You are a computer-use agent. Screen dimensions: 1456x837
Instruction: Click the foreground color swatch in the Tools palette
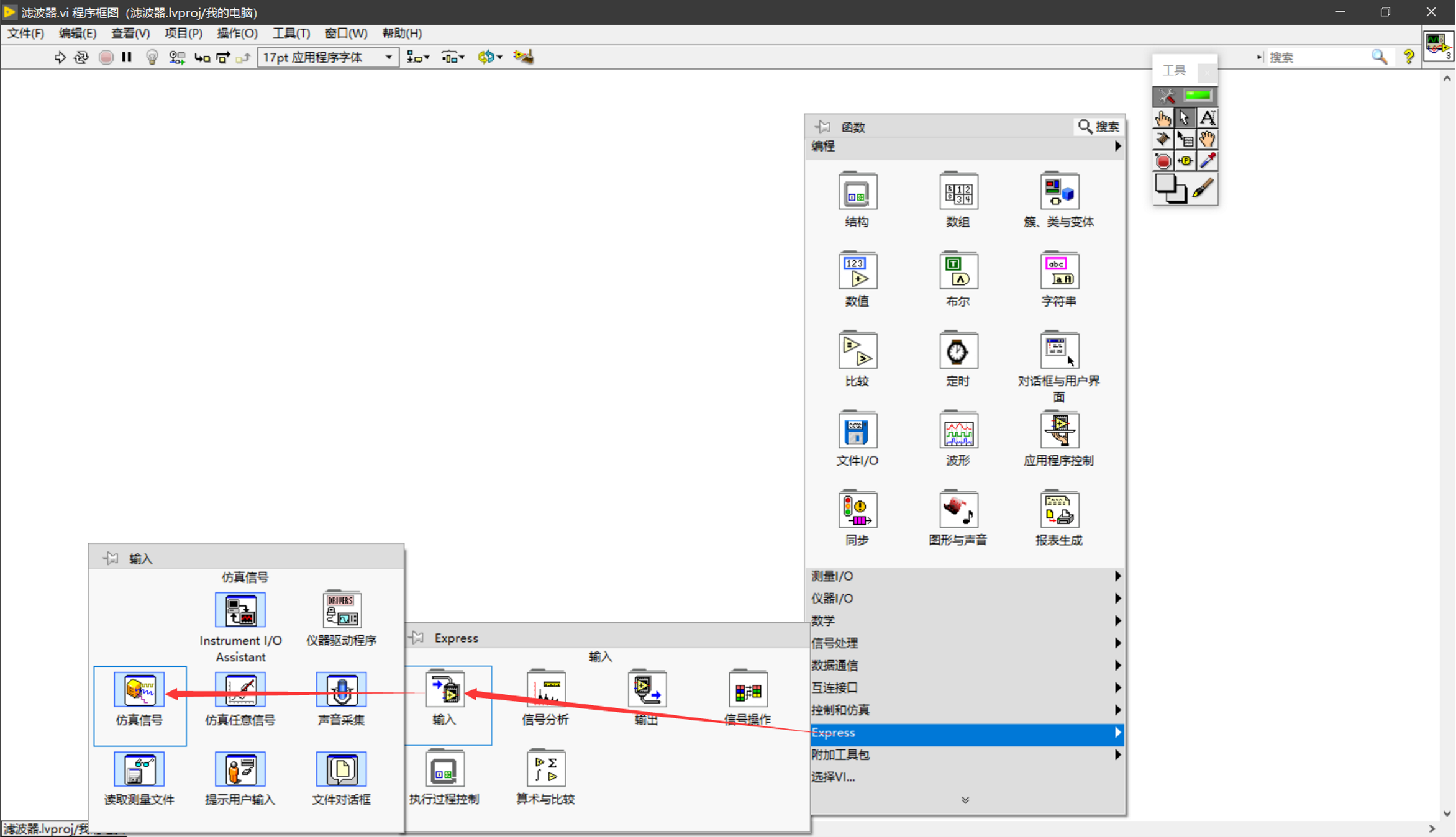(x=1165, y=183)
